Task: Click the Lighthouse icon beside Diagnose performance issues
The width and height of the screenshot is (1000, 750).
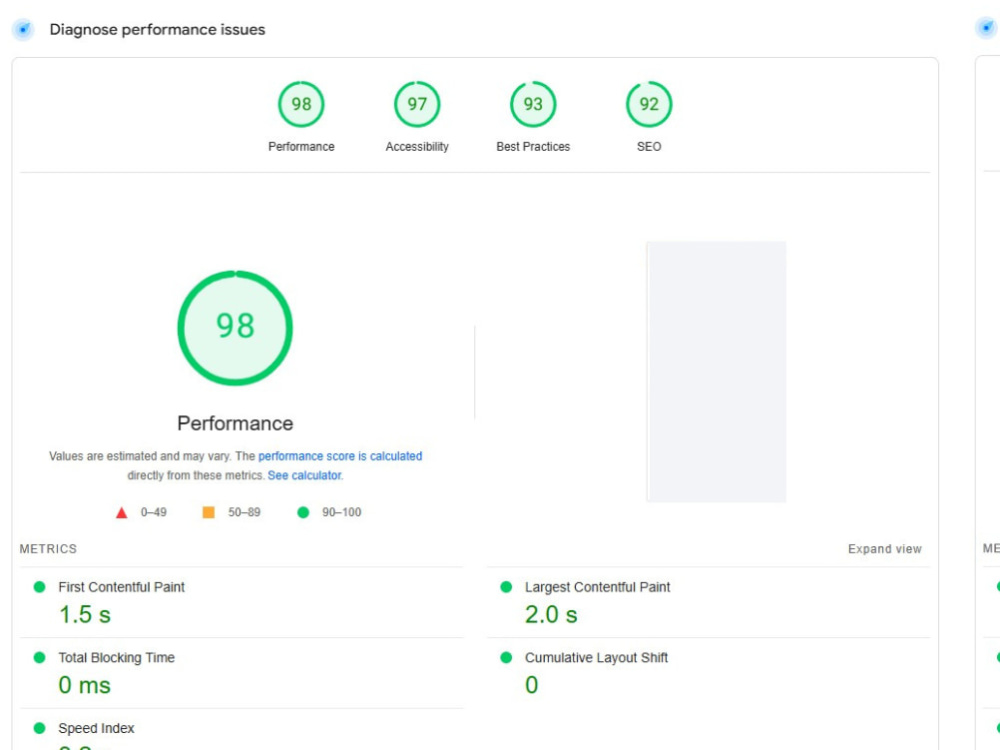Action: [x=23, y=29]
